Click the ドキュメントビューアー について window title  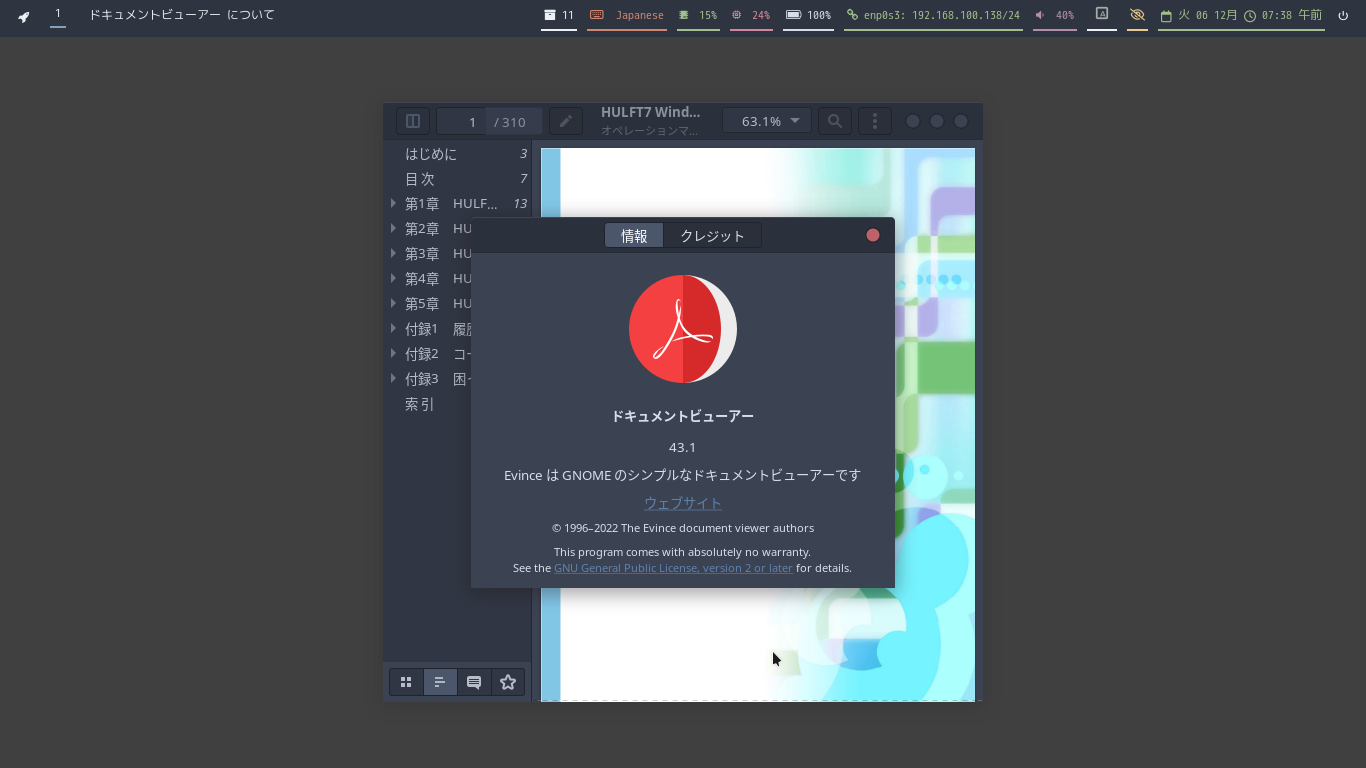coord(182,15)
